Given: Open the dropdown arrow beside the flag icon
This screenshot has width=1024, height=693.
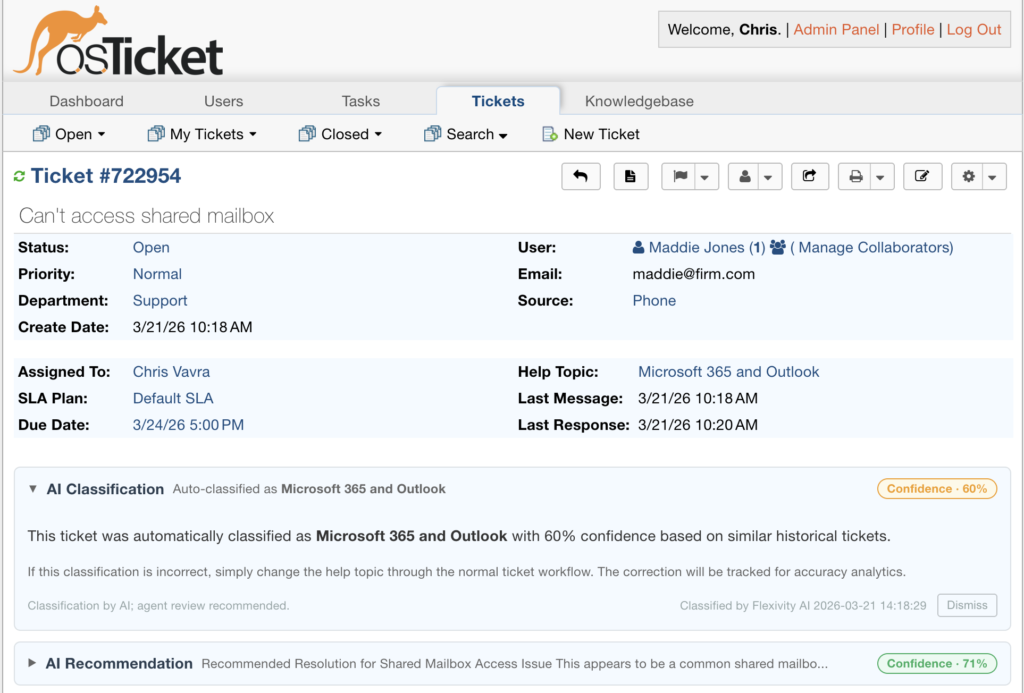Looking at the screenshot, I should (705, 177).
